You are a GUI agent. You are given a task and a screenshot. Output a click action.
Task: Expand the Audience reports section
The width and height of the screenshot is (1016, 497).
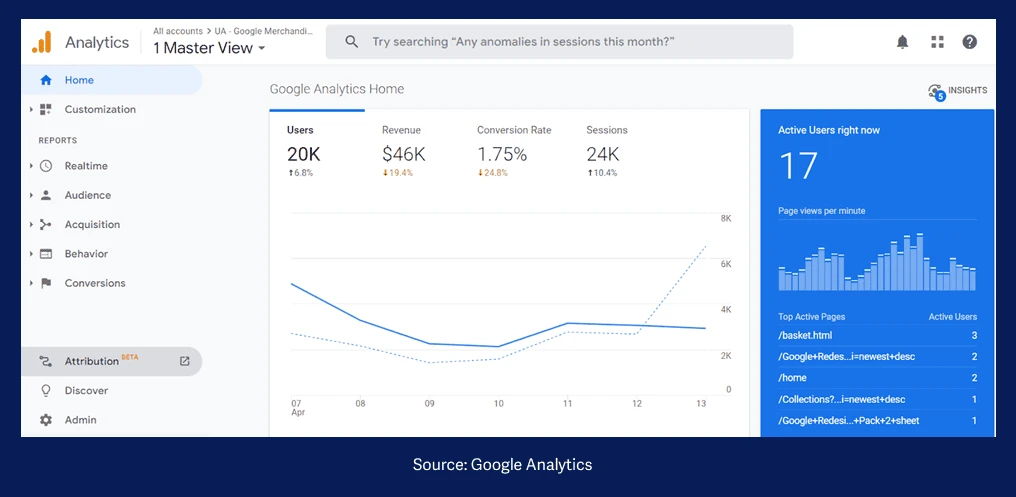(x=87, y=195)
